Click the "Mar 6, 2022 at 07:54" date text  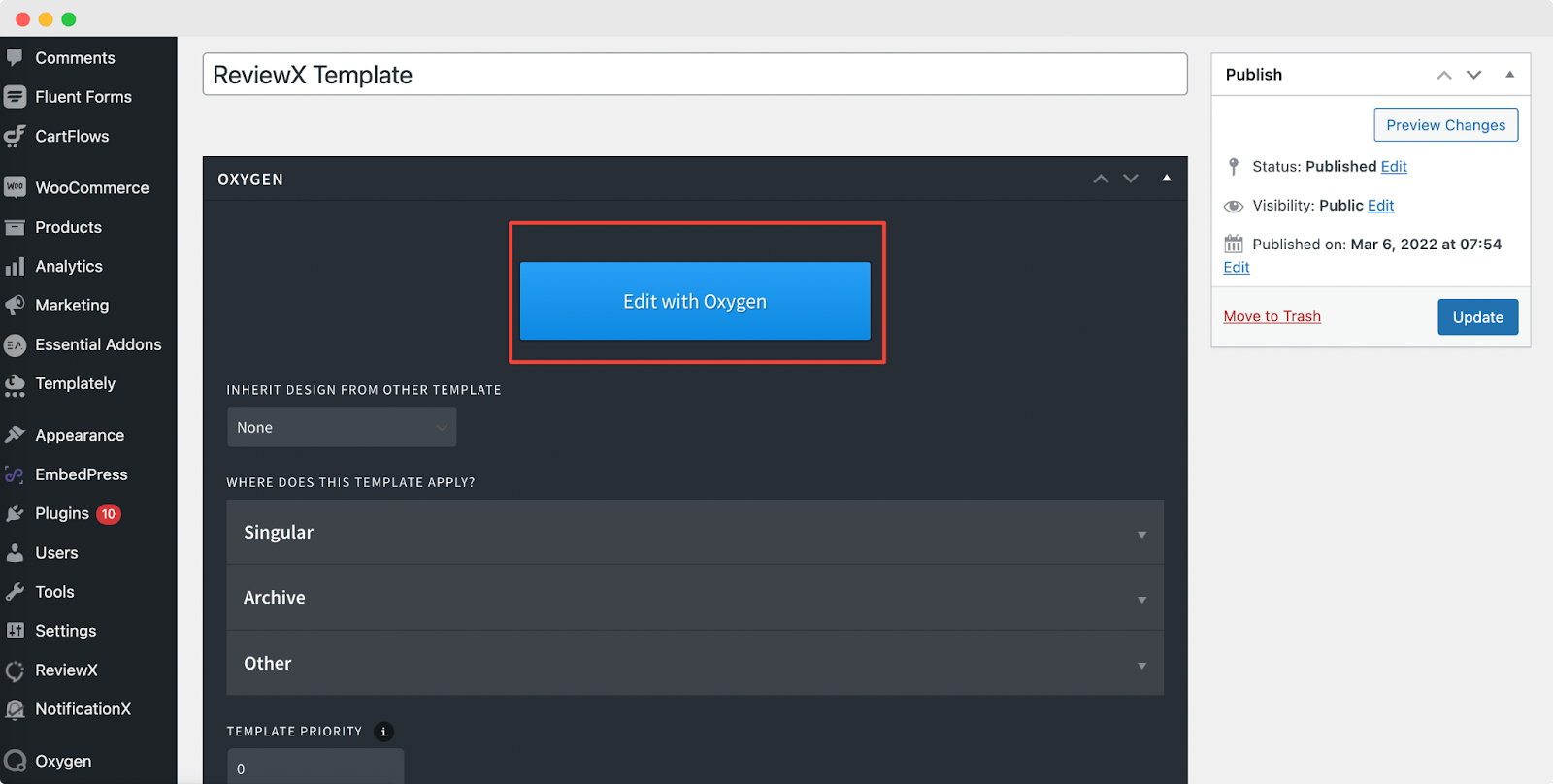[x=1426, y=245]
